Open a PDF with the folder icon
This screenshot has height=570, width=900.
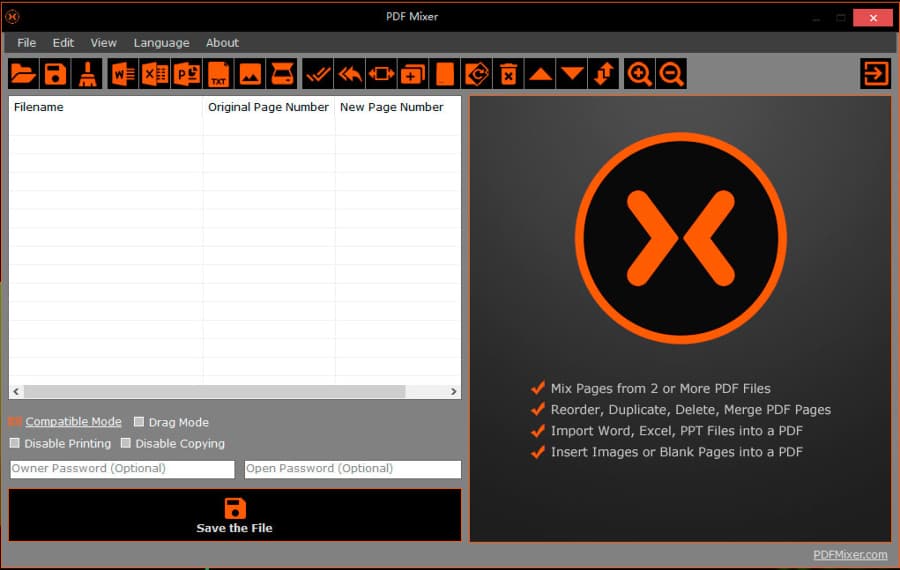tap(24, 74)
